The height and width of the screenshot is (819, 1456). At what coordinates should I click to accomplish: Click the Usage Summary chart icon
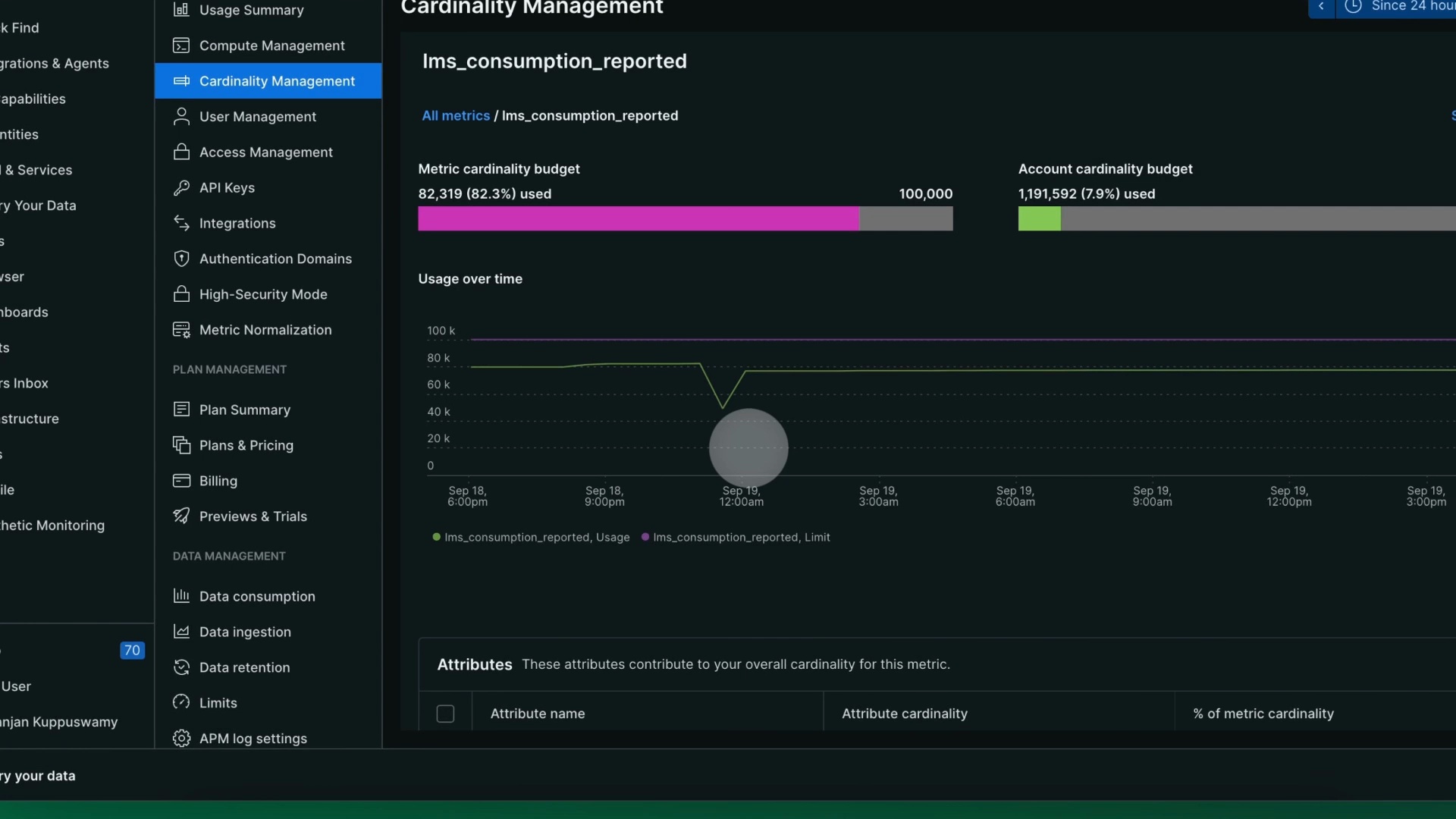181,10
